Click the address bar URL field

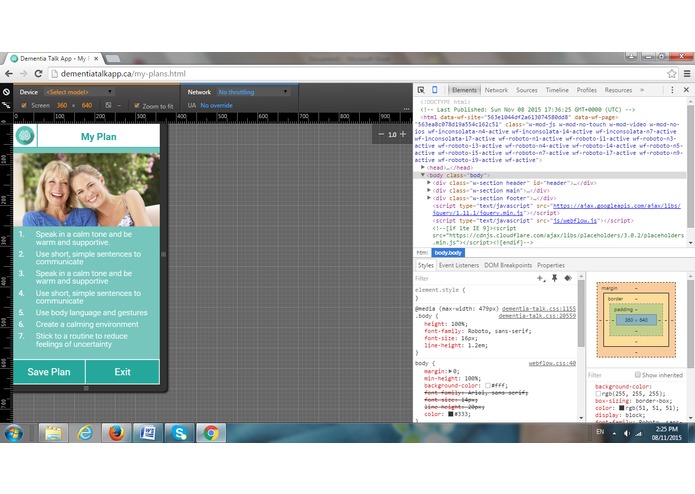[356, 74]
